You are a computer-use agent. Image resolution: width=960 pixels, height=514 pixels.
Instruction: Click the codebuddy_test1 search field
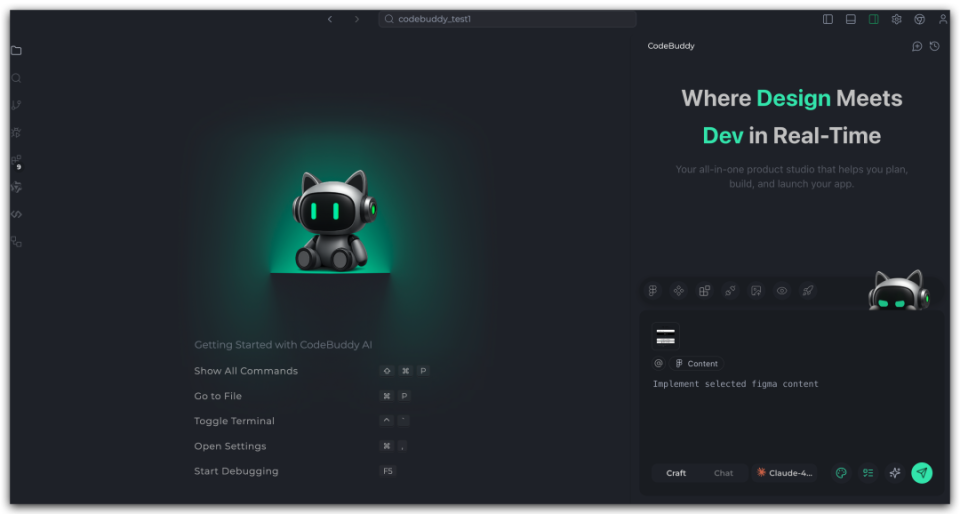[x=507, y=19]
